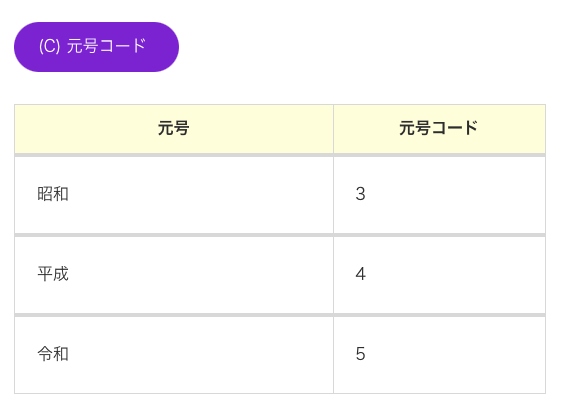563x417 pixels.
Task: Click the 昭和 text in first row
Action: click(x=53, y=194)
